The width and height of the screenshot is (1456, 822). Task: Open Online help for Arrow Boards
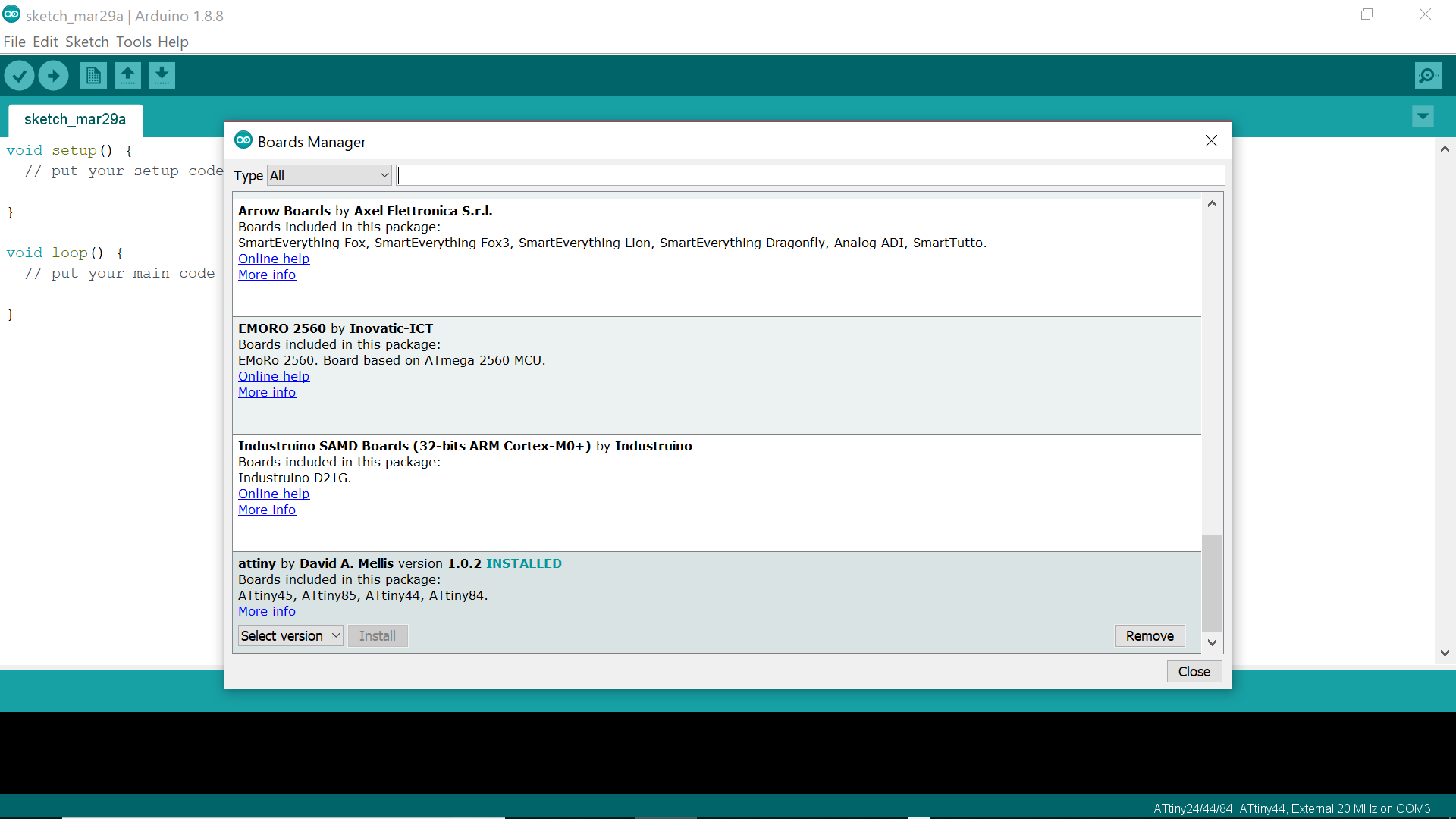(x=274, y=259)
